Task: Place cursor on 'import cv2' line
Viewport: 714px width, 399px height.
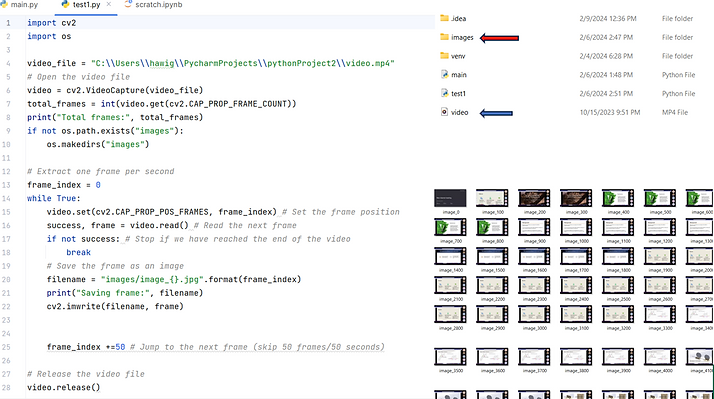Action: pos(51,23)
